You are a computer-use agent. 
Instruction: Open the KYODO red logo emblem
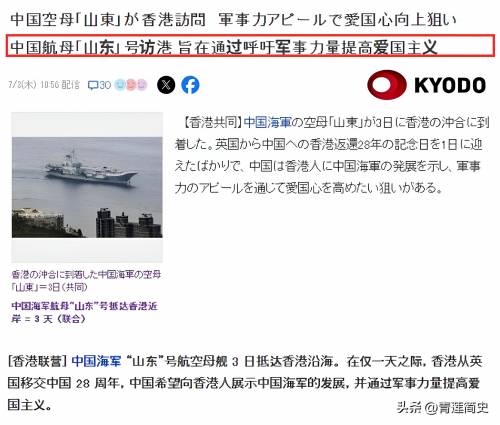pyautogui.click(x=387, y=85)
